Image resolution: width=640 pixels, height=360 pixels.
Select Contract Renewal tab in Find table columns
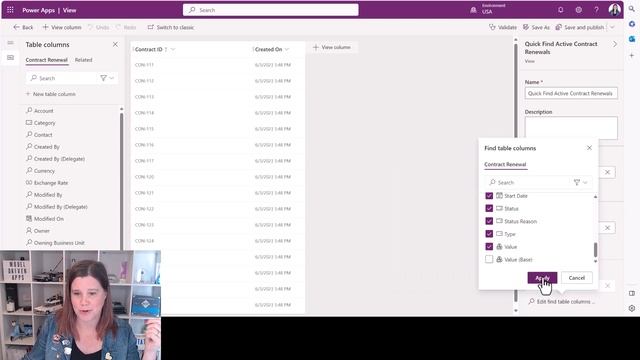[505, 164]
